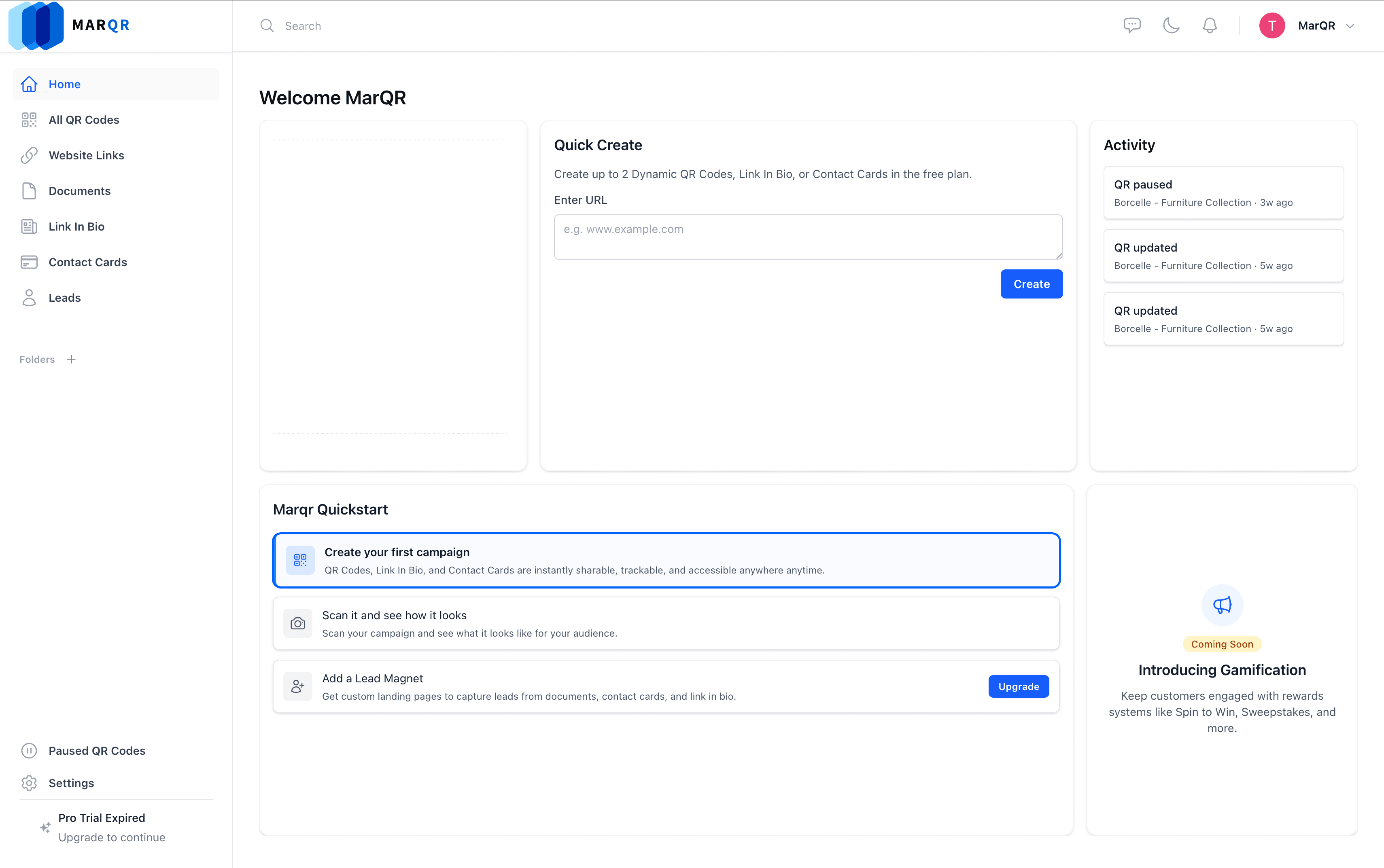Select Create your first campaign step
1384x868 pixels.
pos(666,560)
